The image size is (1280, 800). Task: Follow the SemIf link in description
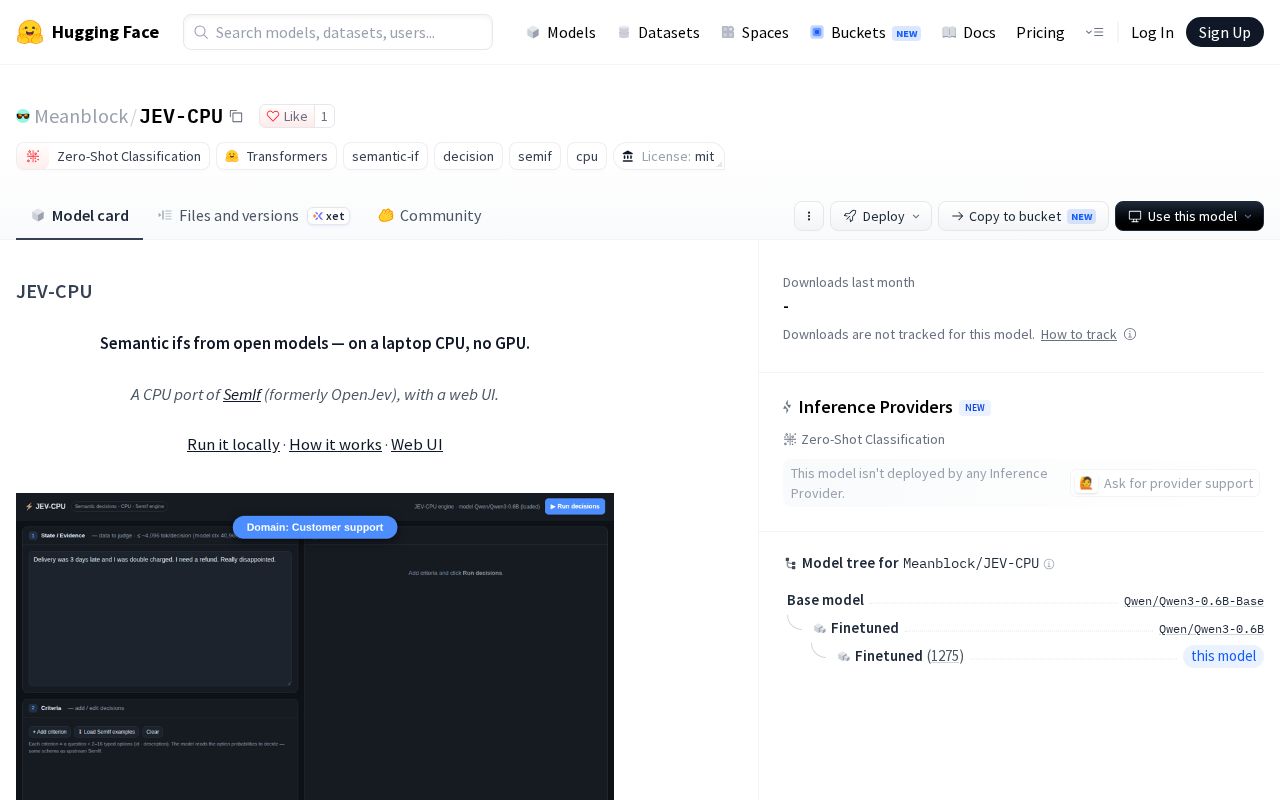242,394
